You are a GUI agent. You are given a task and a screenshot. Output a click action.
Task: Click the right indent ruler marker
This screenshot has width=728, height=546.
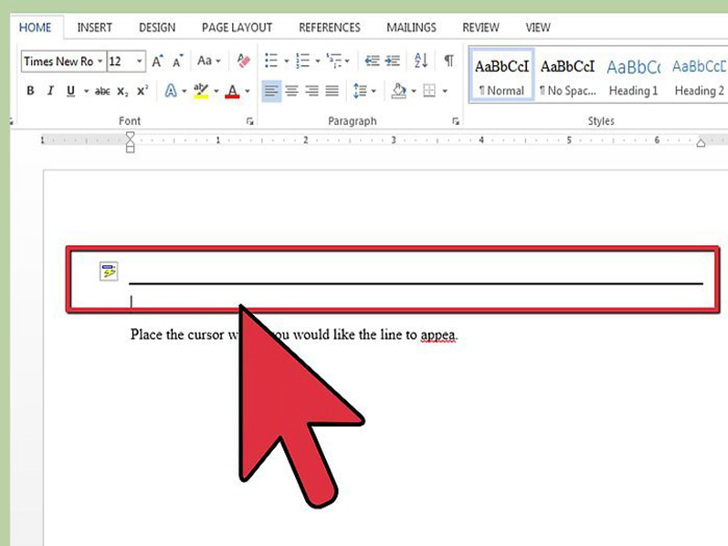point(701,143)
